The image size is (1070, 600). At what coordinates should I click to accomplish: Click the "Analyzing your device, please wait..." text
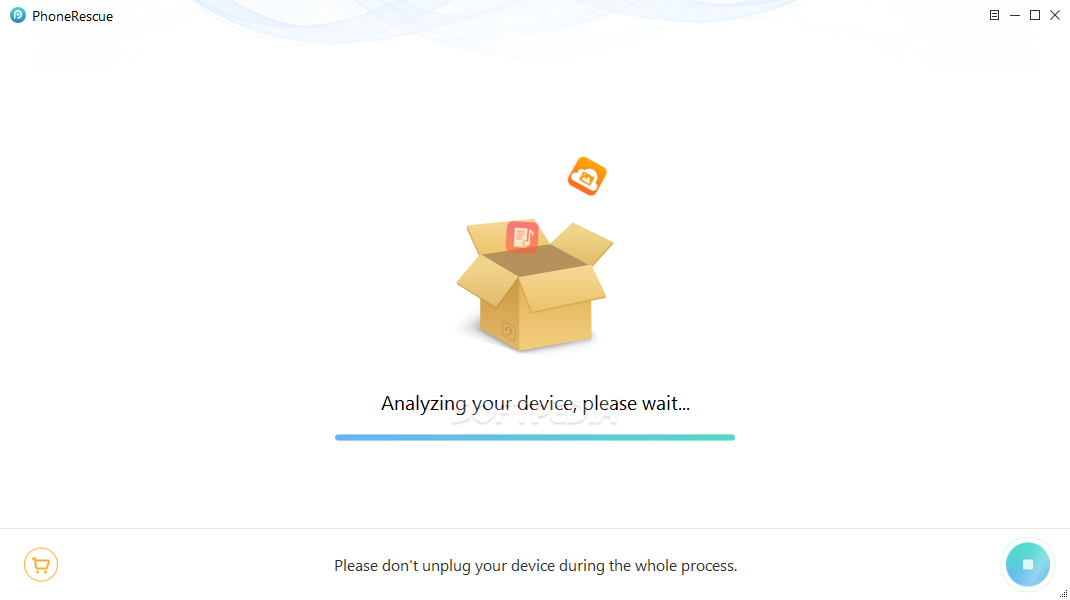point(535,403)
